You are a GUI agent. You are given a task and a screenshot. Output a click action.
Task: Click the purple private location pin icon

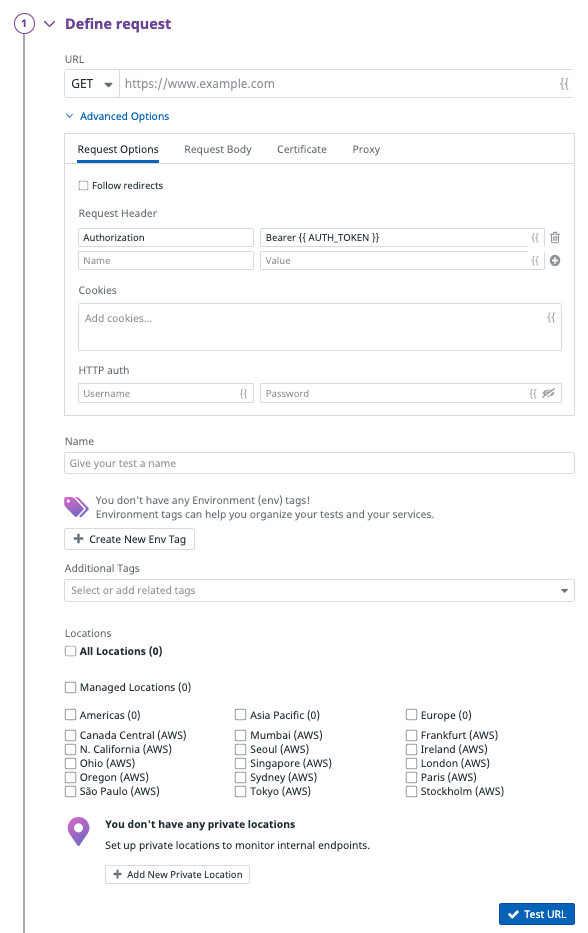(79, 831)
